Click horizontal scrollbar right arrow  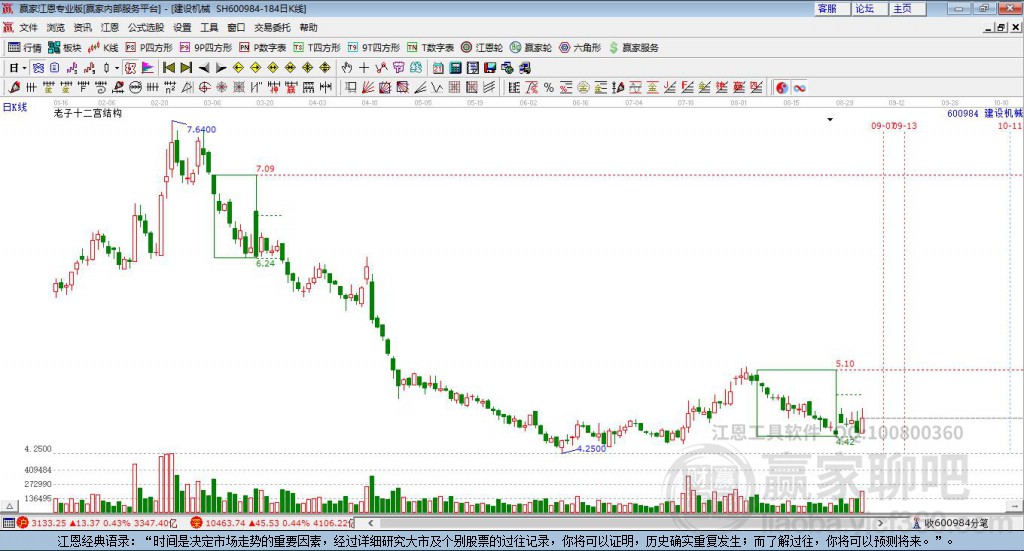click(x=880, y=523)
